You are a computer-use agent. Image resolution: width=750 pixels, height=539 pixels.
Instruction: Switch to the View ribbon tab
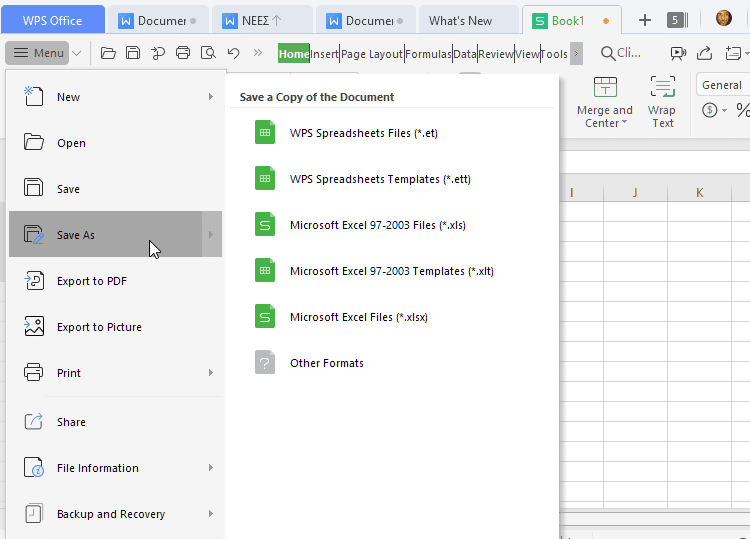[528, 54]
